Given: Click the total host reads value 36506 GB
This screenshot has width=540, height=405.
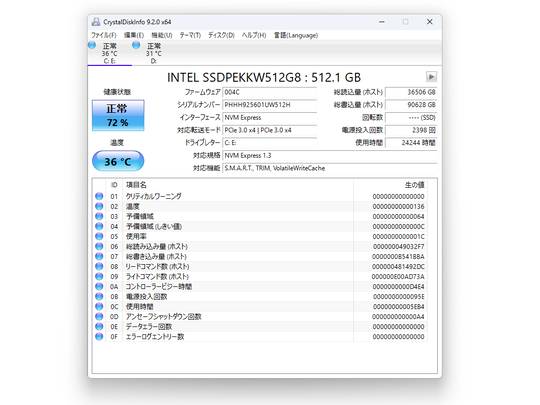Looking at the screenshot, I should point(411,92).
